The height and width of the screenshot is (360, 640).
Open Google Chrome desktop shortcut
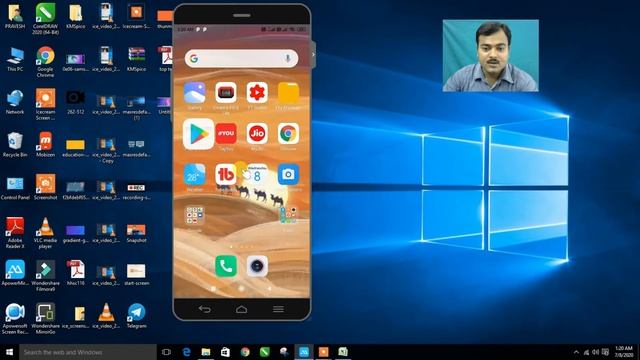[45, 61]
